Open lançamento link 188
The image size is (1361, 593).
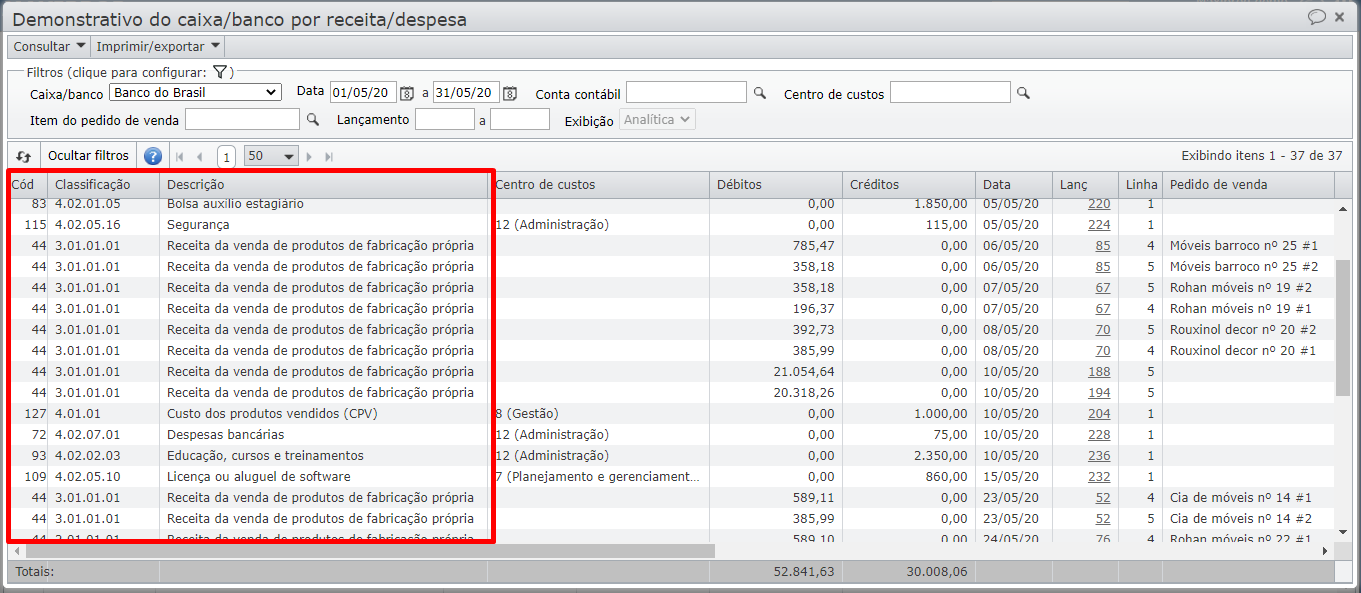point(1099,372)
